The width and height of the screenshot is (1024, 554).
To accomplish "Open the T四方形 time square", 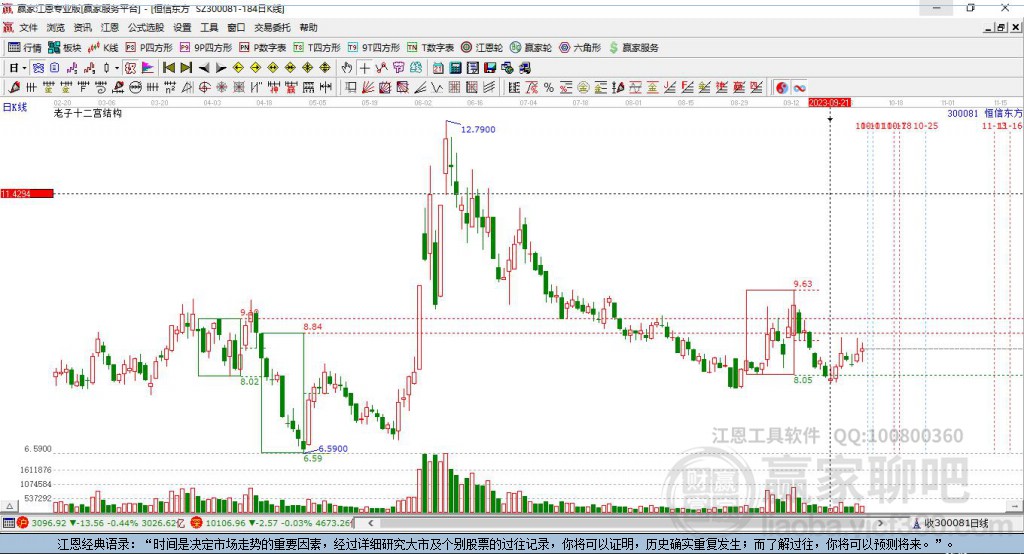I will tap(317, 48).
